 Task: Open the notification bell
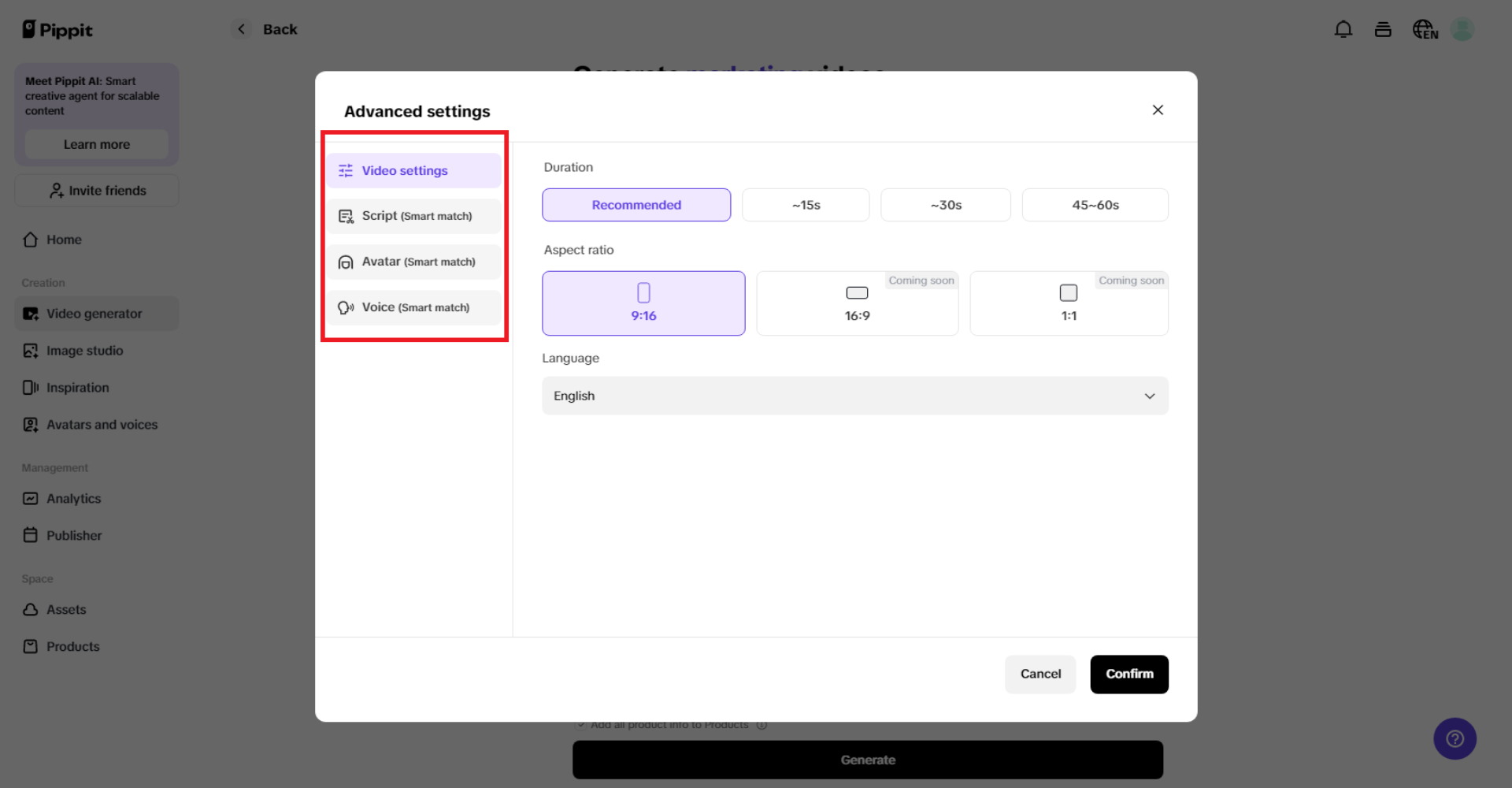pyautogui.click(x=1343, y=28)
